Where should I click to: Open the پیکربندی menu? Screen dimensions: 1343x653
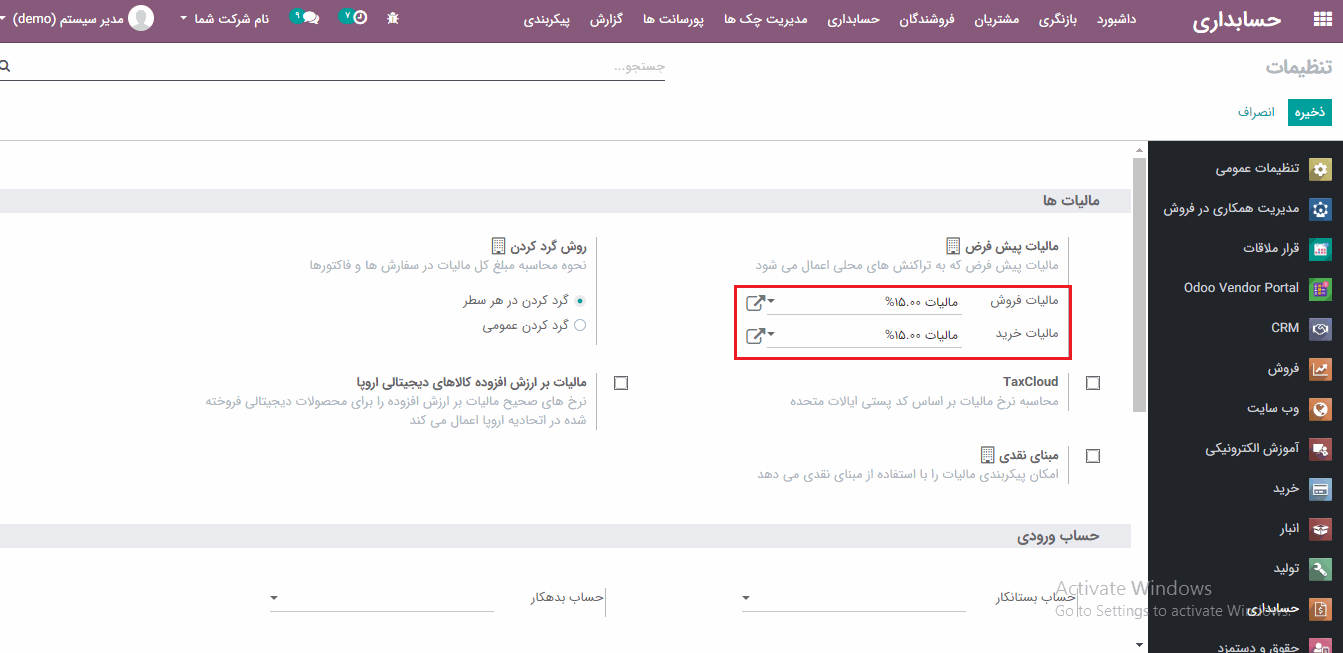(x=547, y=19)
